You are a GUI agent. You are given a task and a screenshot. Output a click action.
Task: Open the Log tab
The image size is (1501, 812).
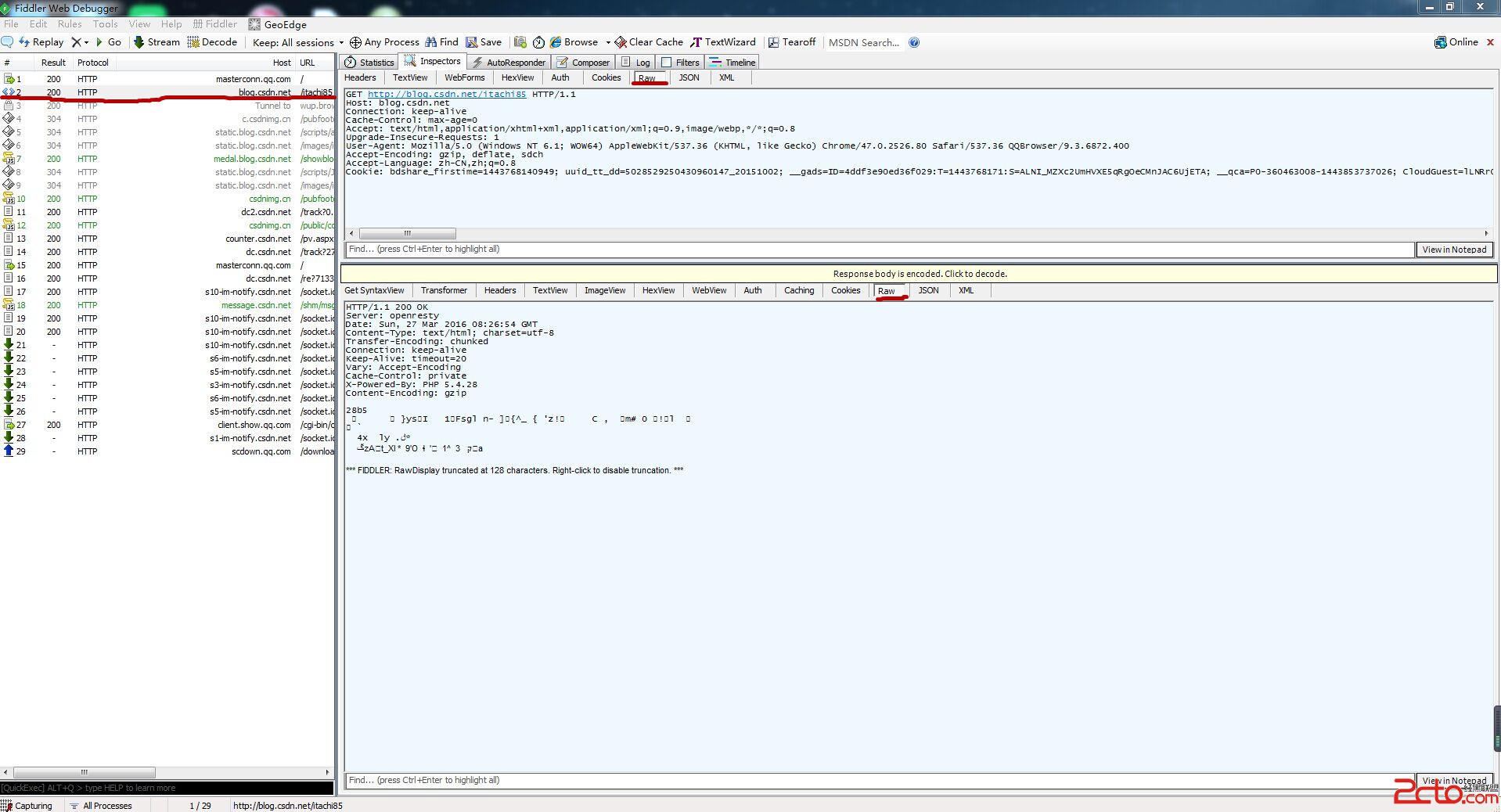point(635,63)
